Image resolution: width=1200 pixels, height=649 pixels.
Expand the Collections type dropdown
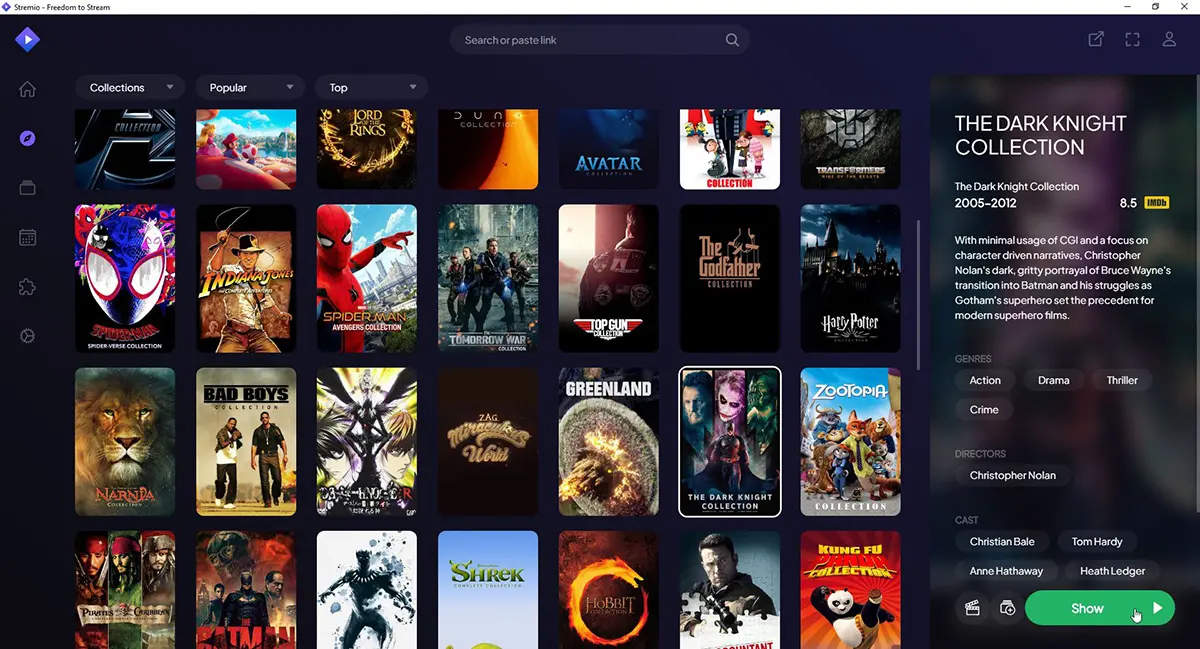click(130, 88)
